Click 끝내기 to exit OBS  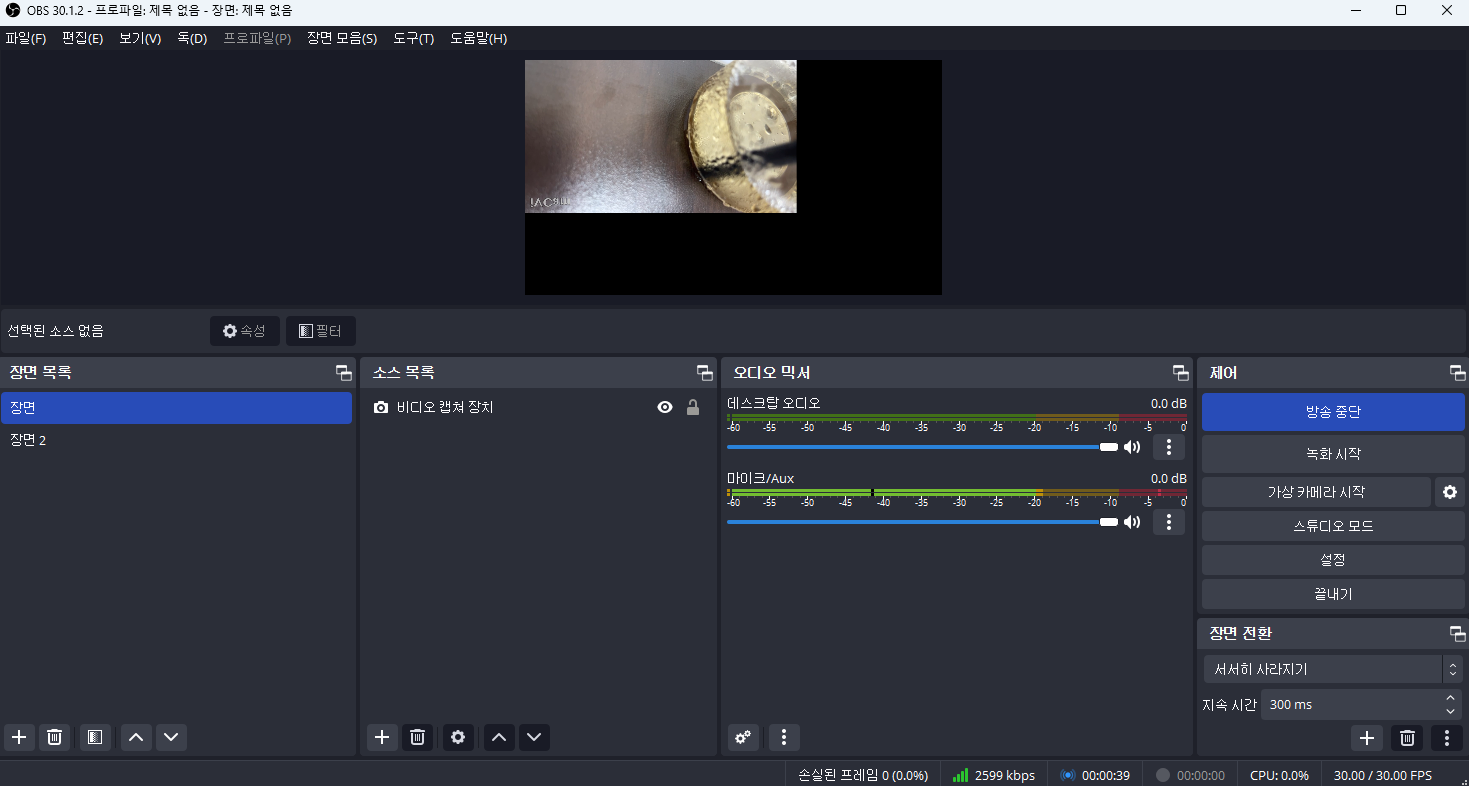tap(1333, 594)
